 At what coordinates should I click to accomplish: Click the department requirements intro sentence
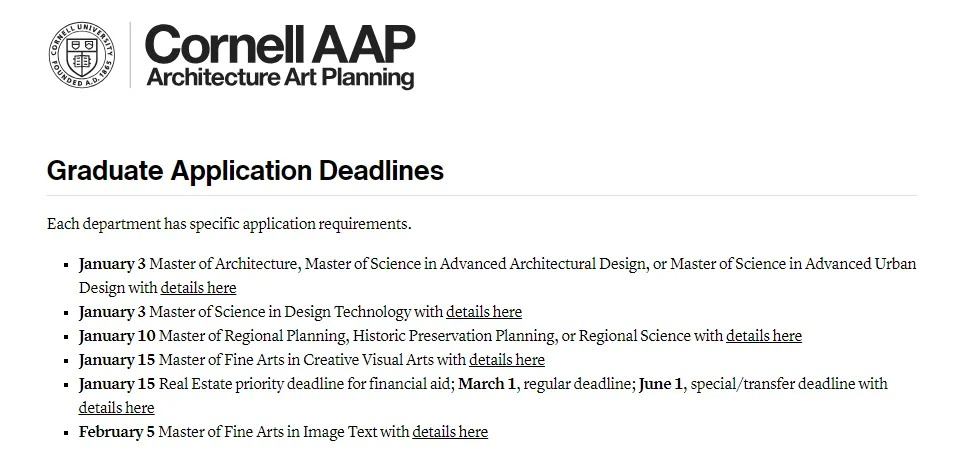(229, 224)
